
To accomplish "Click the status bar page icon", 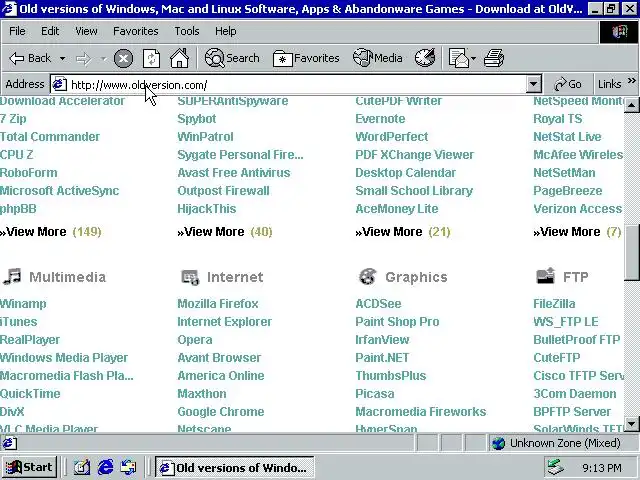I will tap(10, 443).
